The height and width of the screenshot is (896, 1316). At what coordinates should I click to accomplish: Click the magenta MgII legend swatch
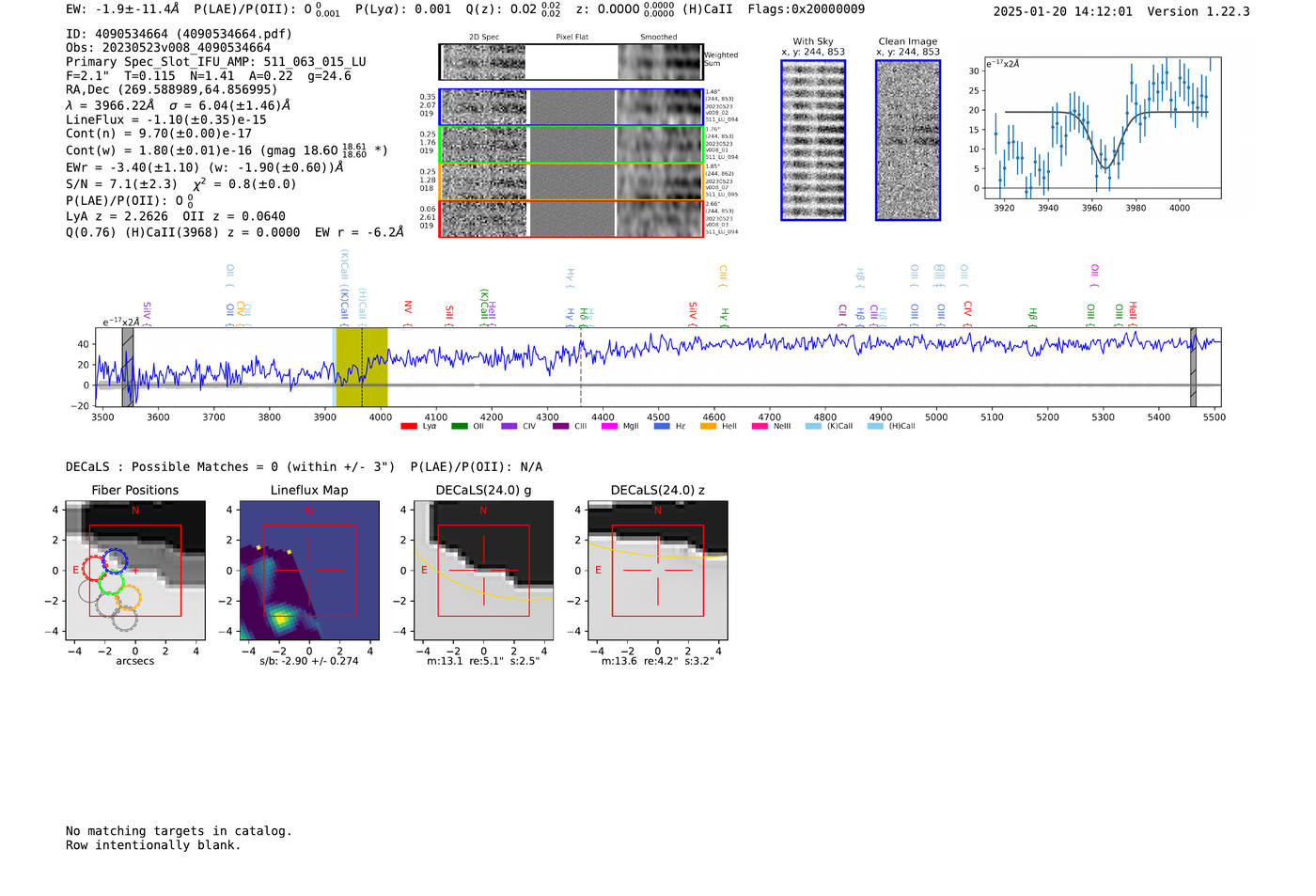point(609,427)
